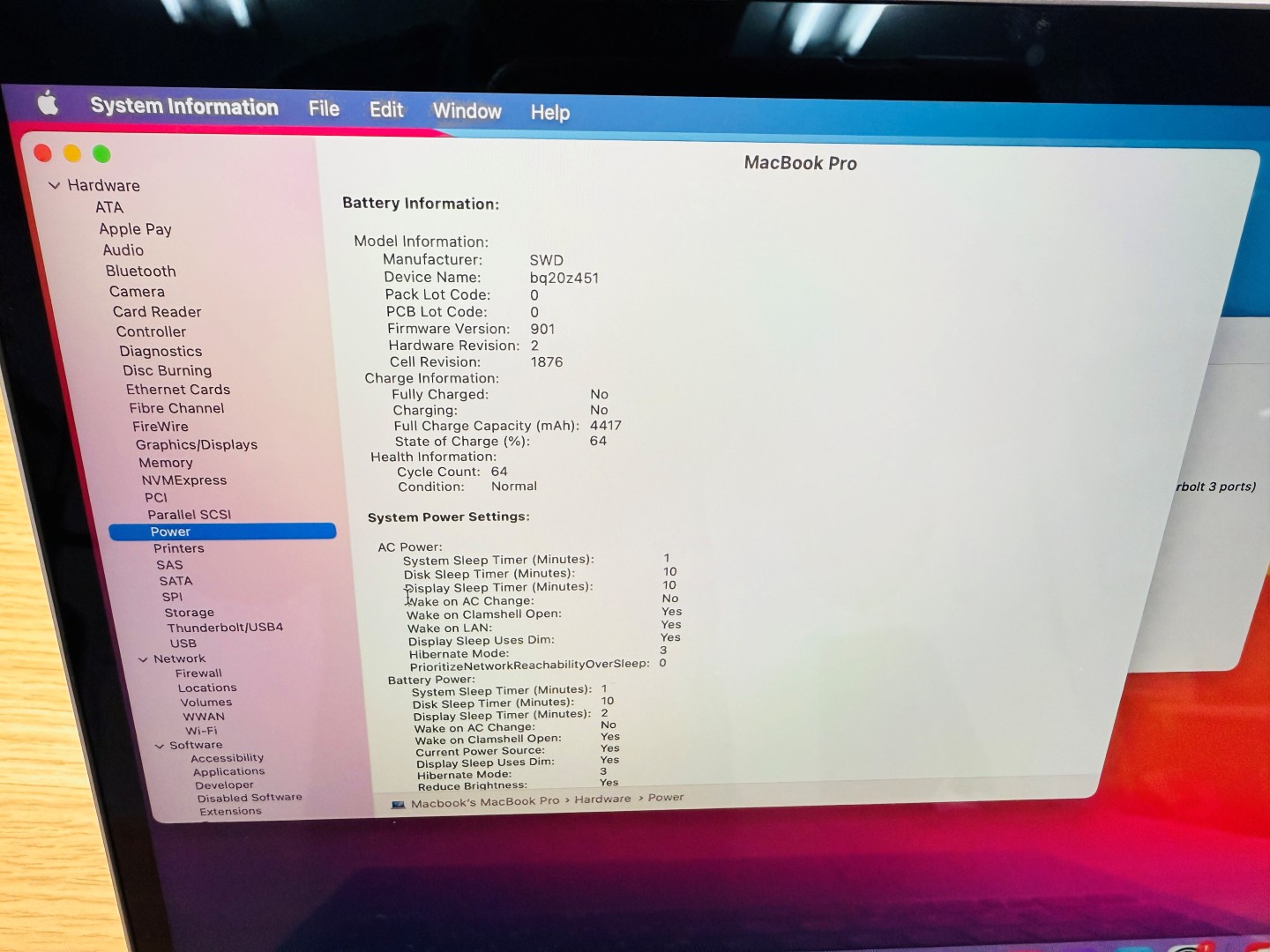Select Ethernet Cards in the sidebar
The image size is (1270, 952).
tap(177, 390)
